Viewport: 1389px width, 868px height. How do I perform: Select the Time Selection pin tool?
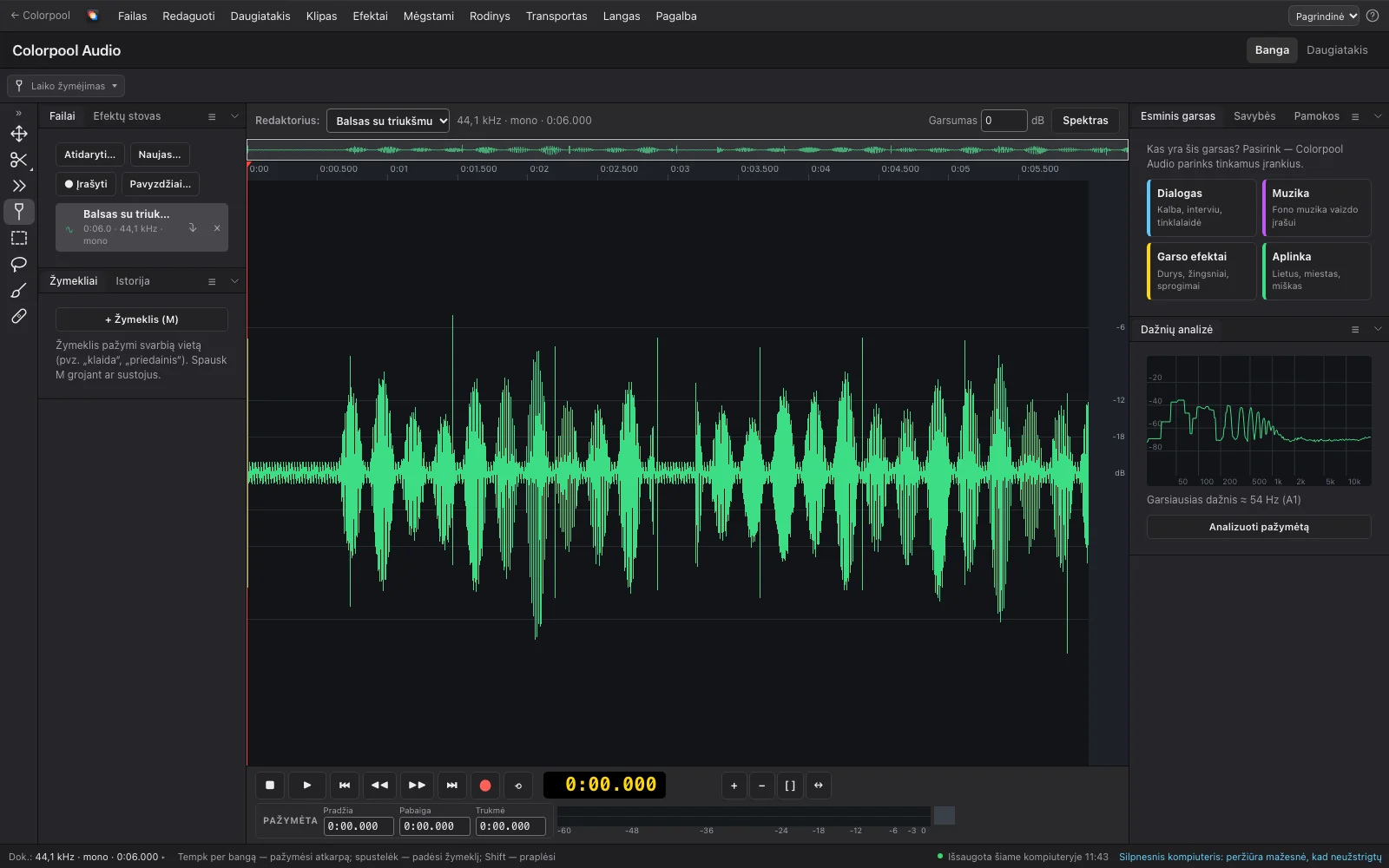coord(19,212)
